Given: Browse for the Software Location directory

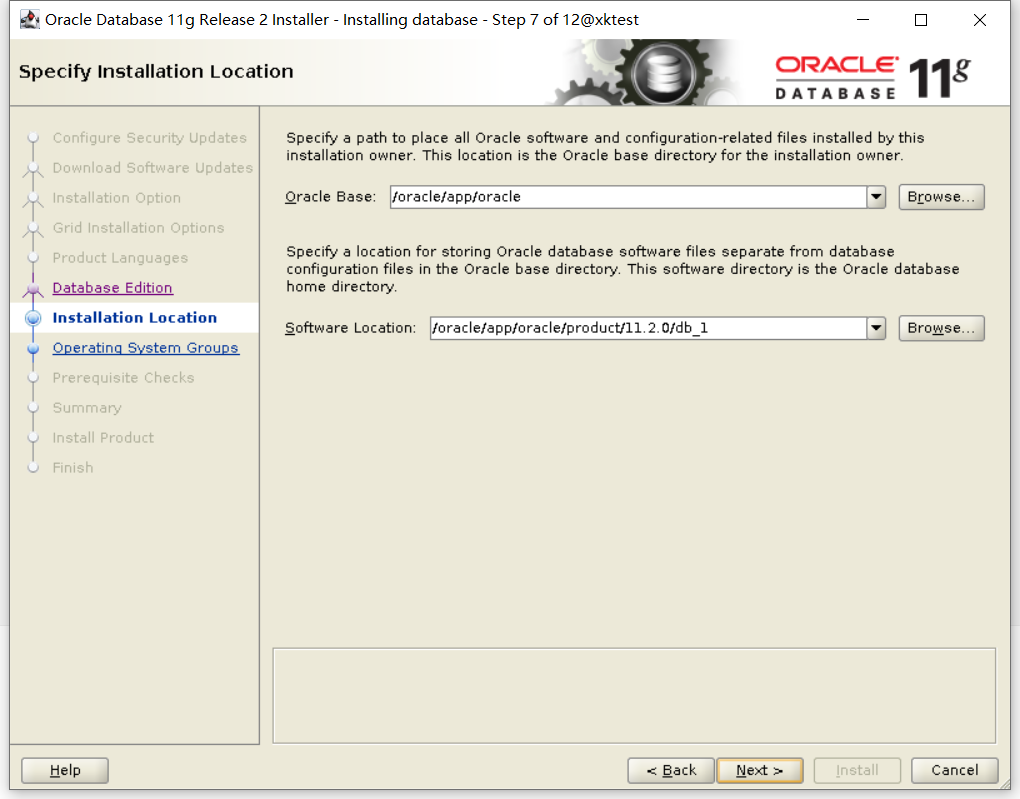Looking at the screenshot, I should coord(941,328).
